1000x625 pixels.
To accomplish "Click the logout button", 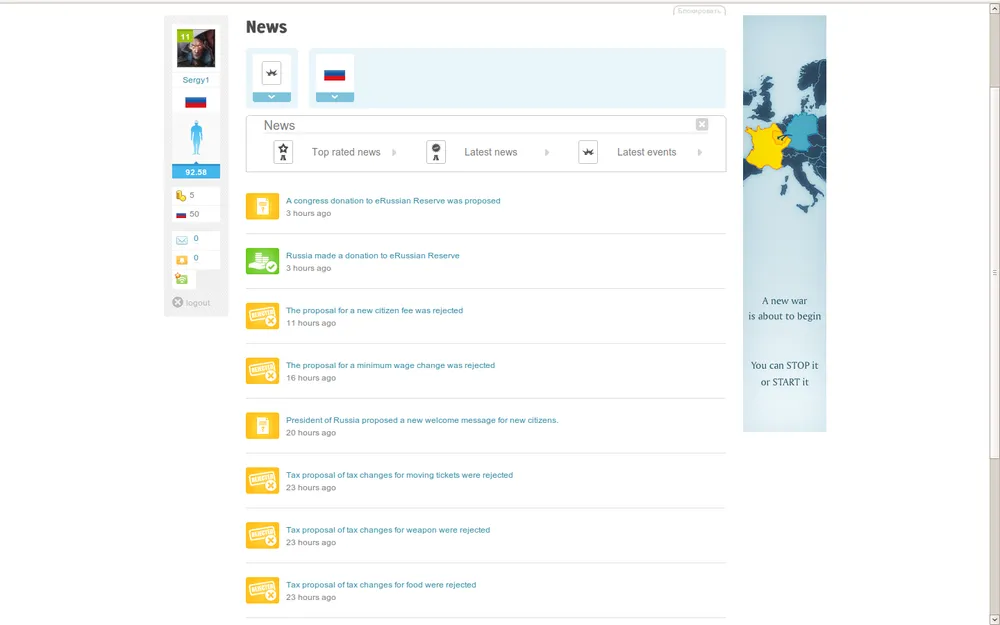I will pos(191,302).
